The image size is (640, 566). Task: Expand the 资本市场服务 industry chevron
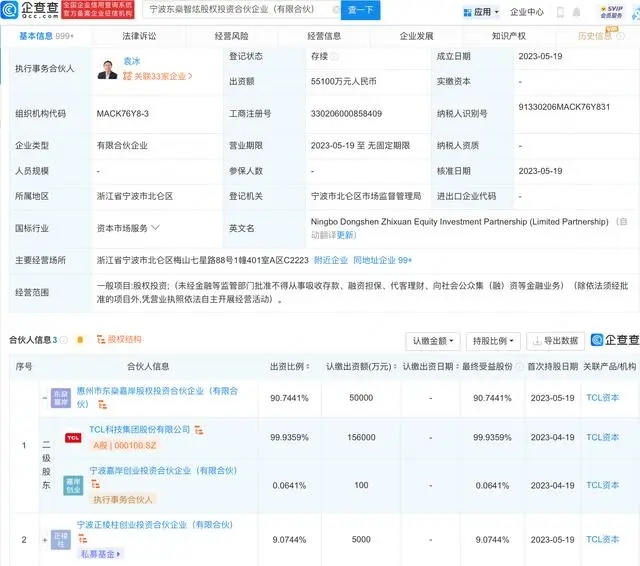(155, 228)
